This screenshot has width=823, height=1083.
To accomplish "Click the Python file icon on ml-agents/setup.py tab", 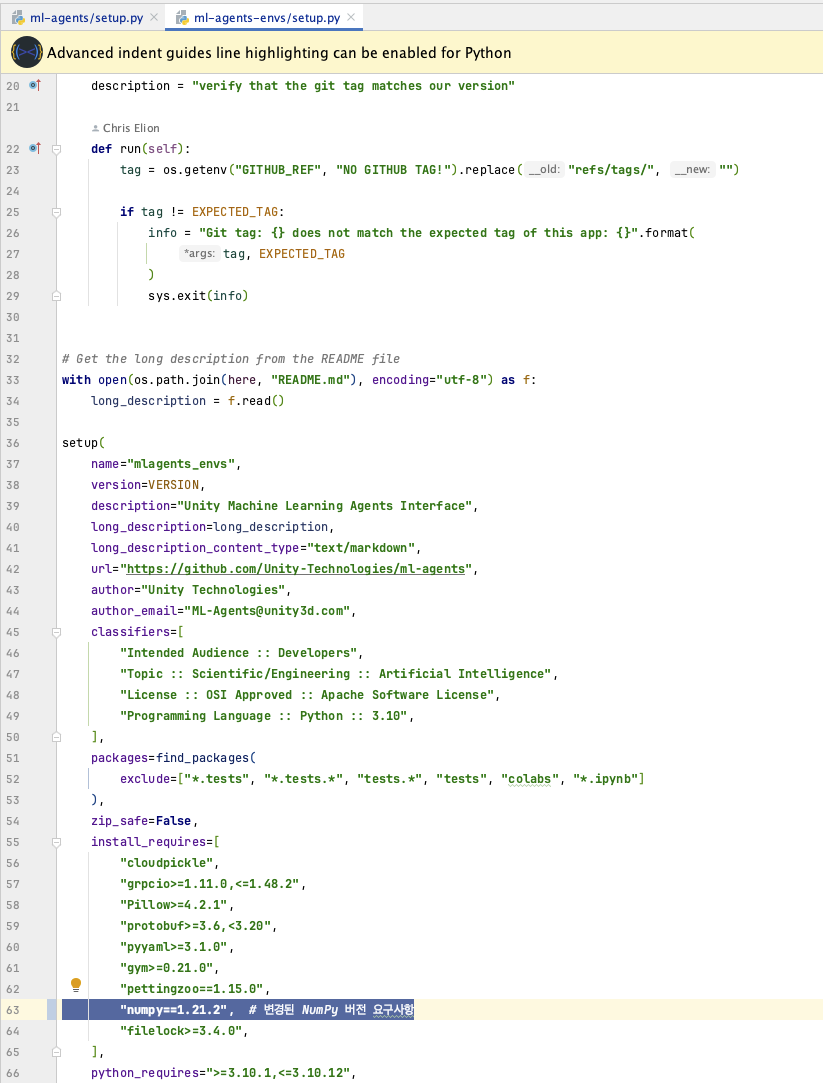I will click(19, 18).
